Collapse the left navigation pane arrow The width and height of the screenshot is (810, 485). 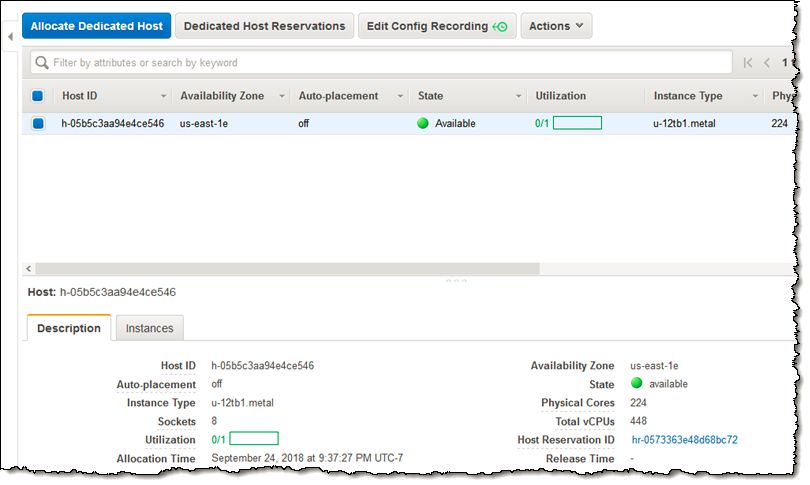pyautogui.click(x=9, y=36)
